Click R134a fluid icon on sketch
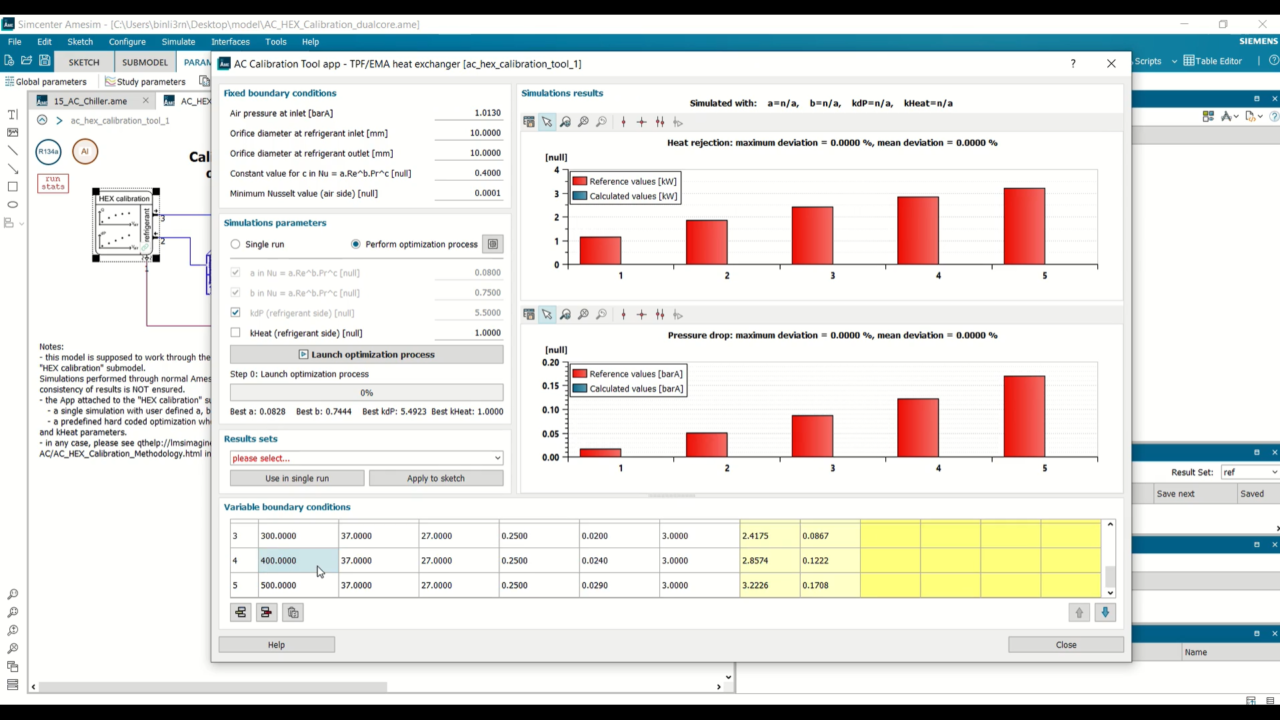 tap(48, 152)
